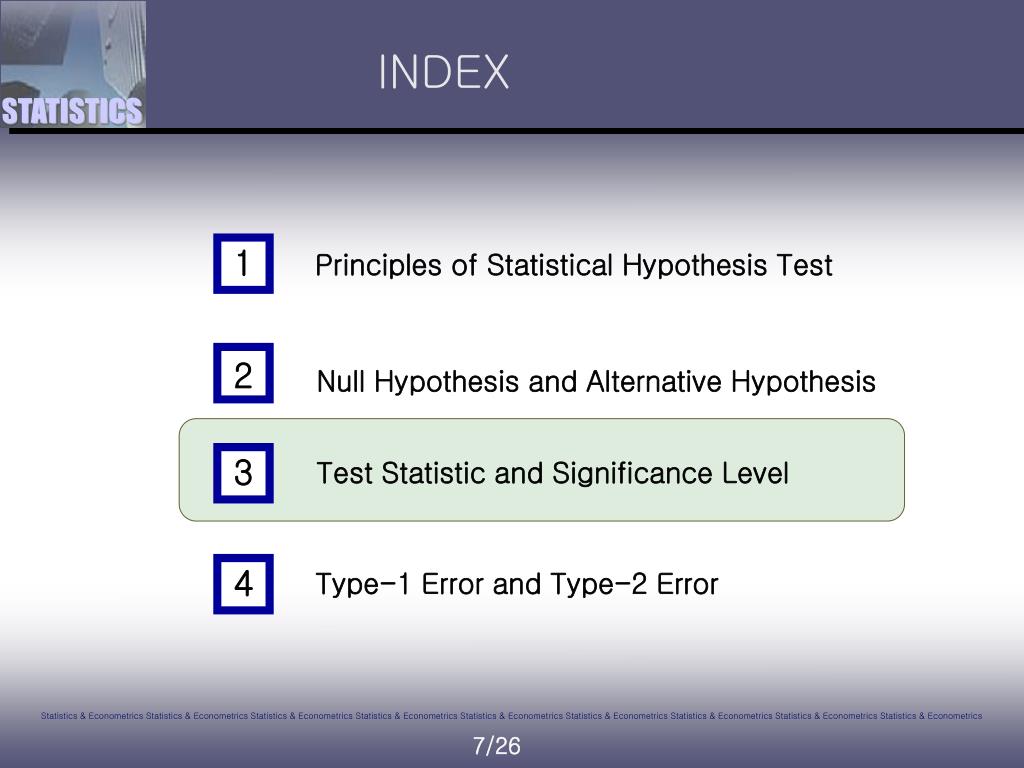The width and height of the screenshot is (1024, 768).
Task: Click the 7/26 page number
Action: tap(497, 746)
